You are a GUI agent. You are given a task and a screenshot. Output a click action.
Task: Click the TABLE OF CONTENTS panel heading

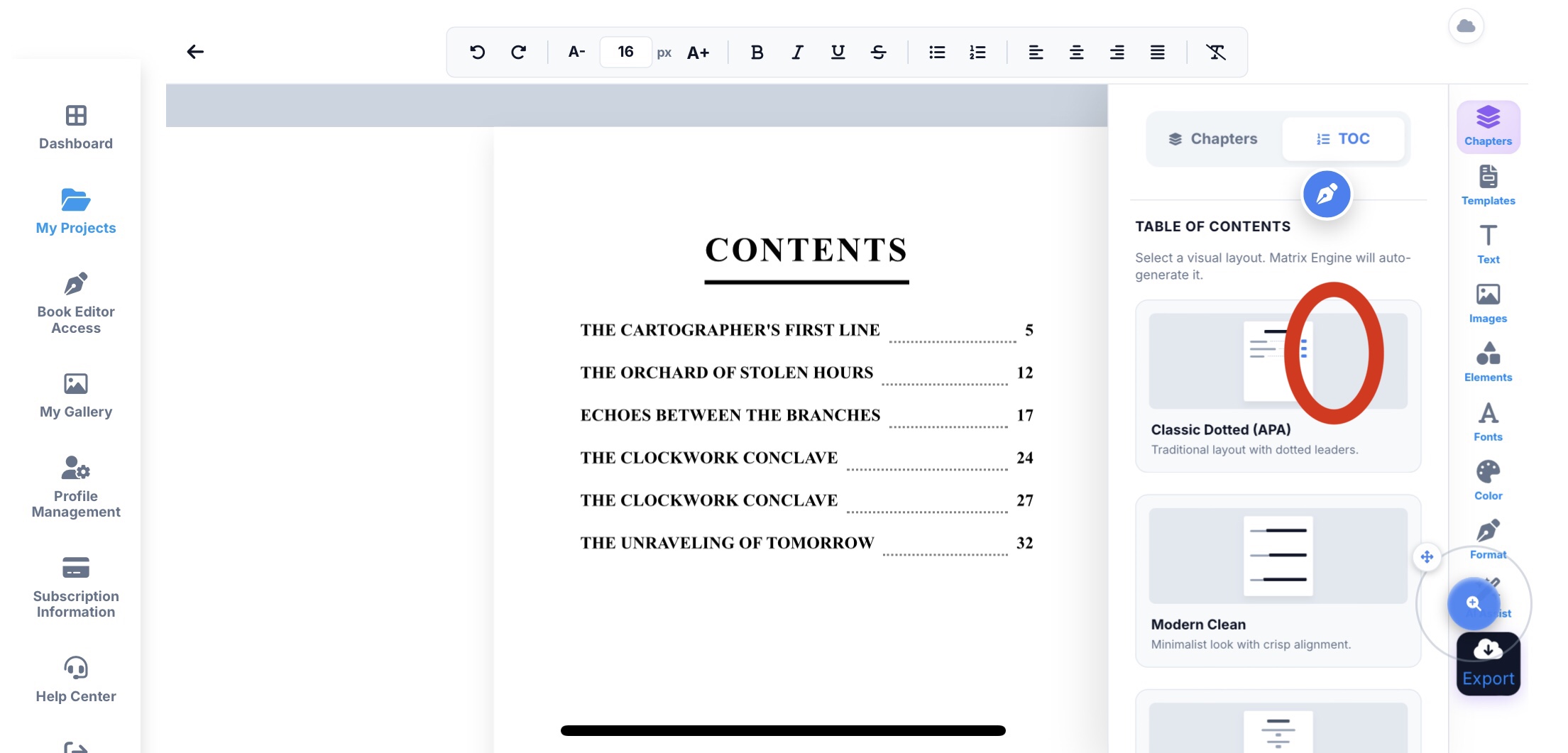tap(1212, 226)
